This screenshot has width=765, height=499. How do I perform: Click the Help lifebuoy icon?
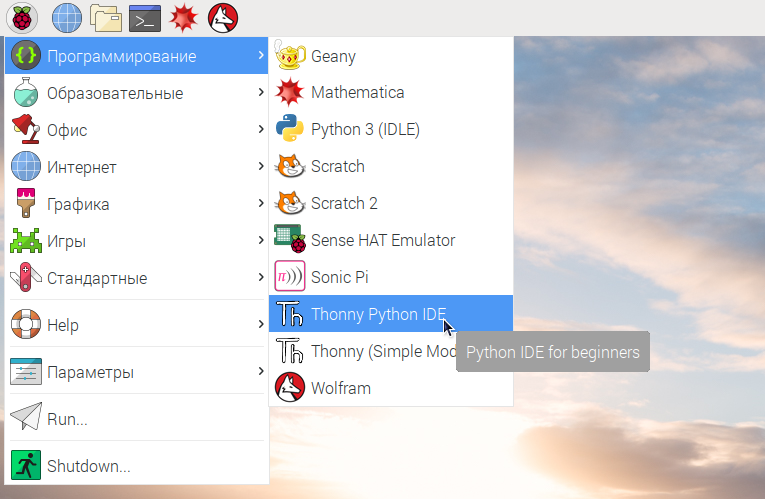(26, 324)
